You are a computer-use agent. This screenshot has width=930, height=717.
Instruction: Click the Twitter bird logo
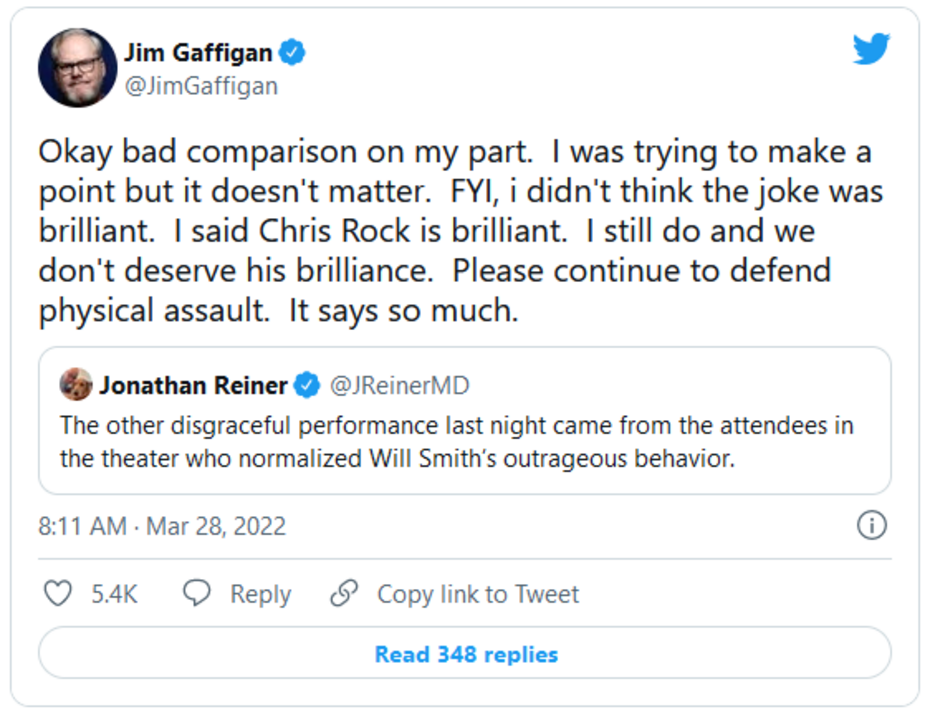click(x=871, y=48)
